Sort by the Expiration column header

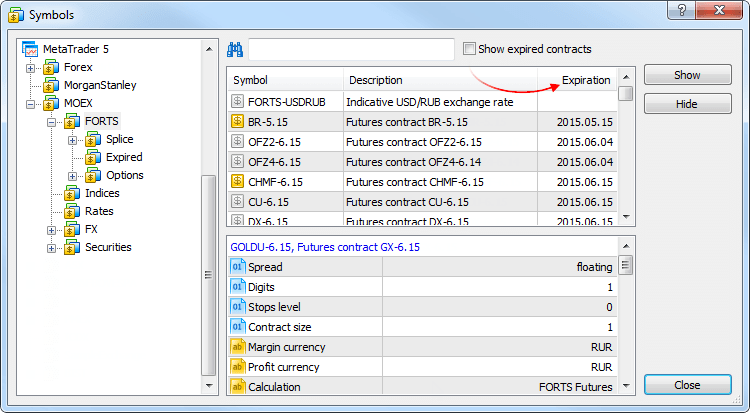(x=585, y=80)
